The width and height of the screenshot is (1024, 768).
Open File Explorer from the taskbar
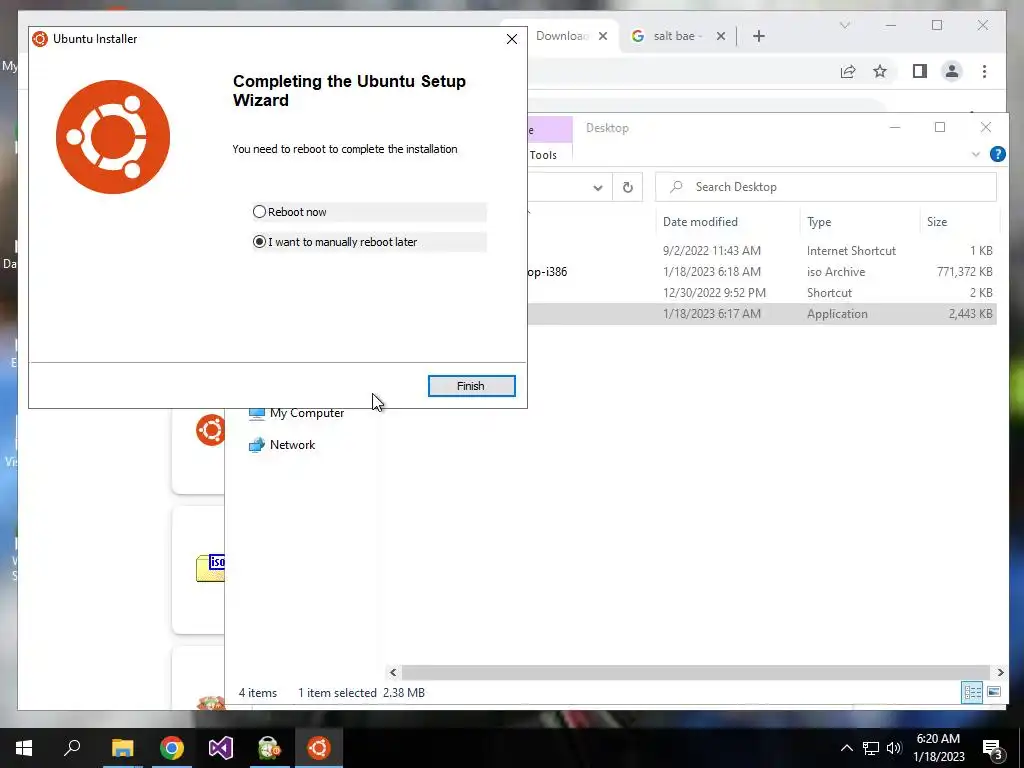point(122,748)
